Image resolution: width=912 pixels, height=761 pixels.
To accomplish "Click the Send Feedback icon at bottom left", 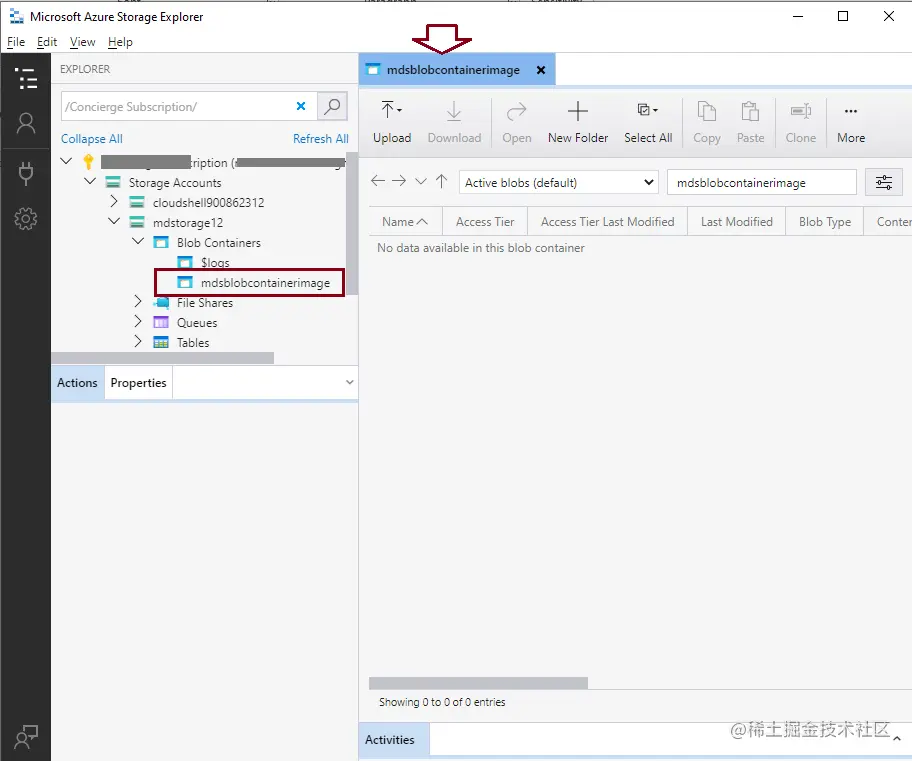I will 26,735.
